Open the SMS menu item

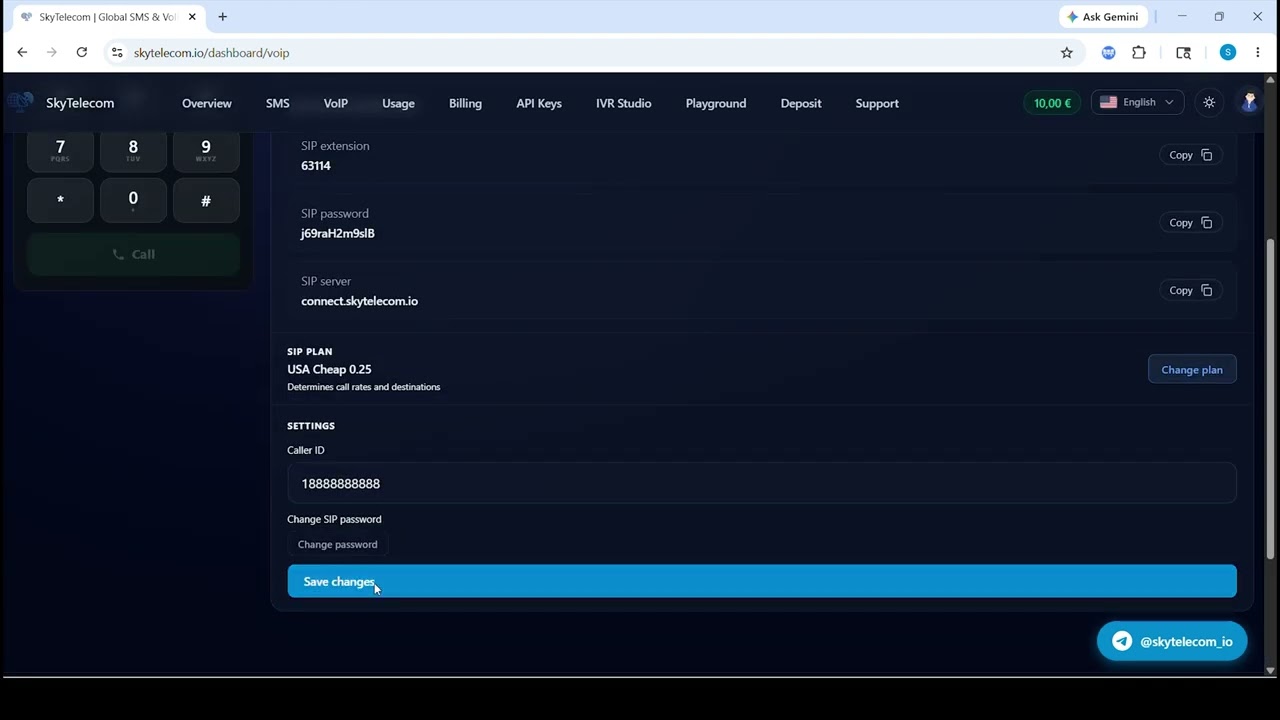278,103
